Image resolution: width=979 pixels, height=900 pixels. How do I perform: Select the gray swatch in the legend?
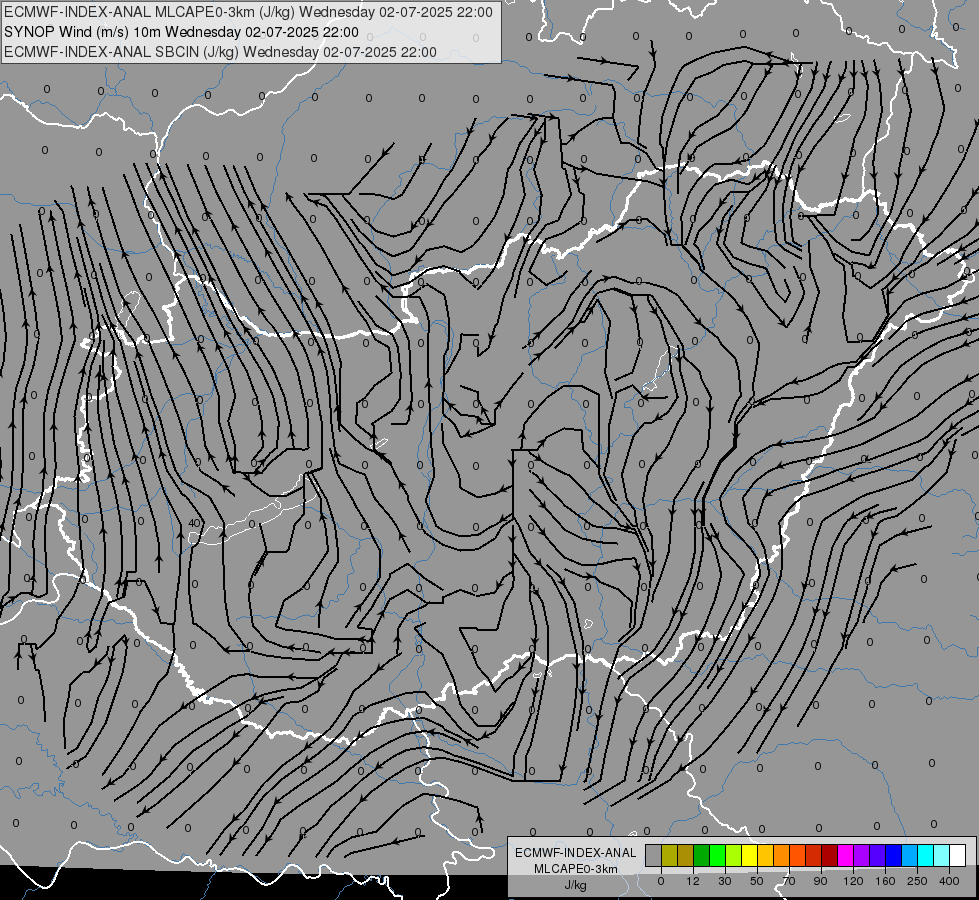coord(654,856)
